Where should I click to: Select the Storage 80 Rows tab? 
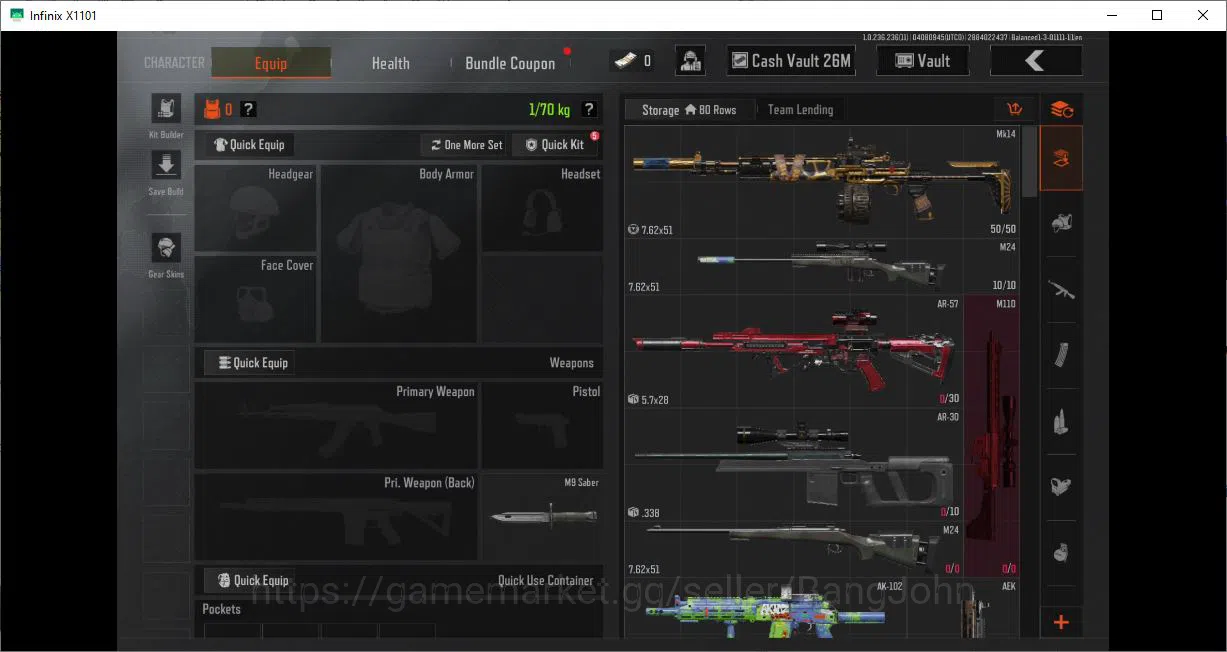click(x=689, y=110)
